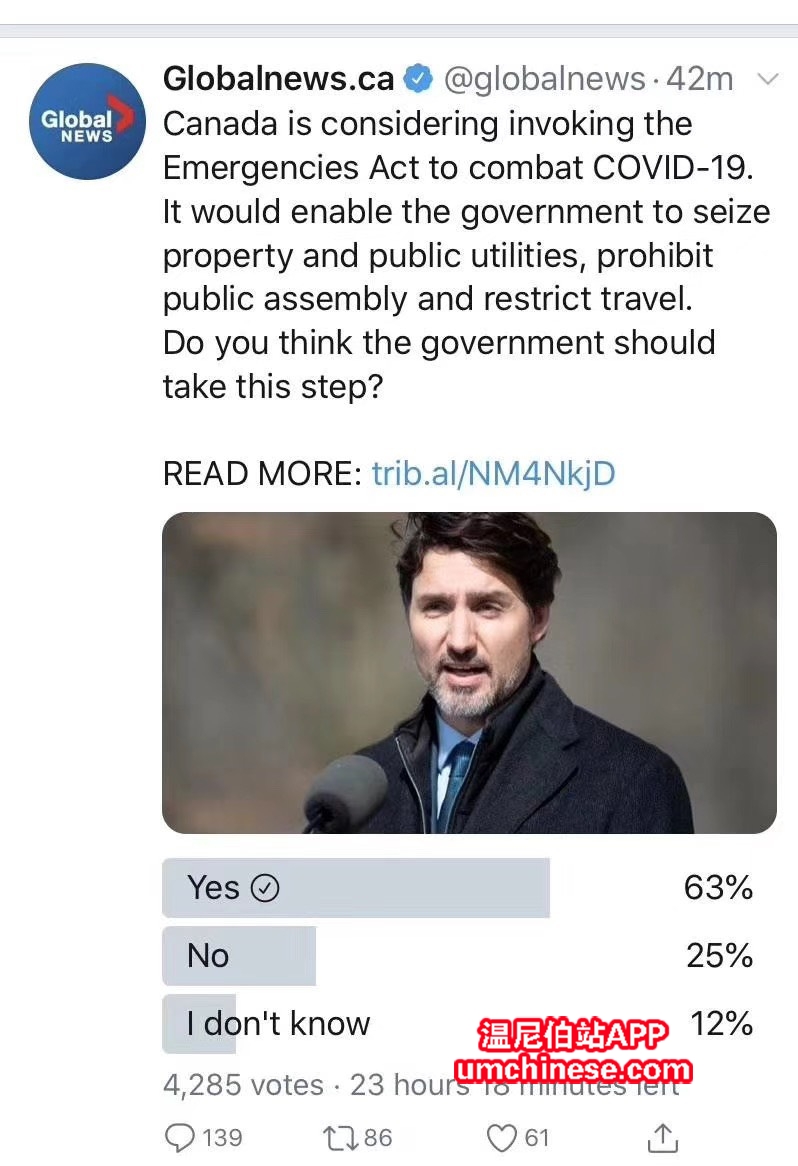Click the 63% result for Yes
Image resolution: width=798 pixels, height=1166 pixels.
(x=718, y=888)
